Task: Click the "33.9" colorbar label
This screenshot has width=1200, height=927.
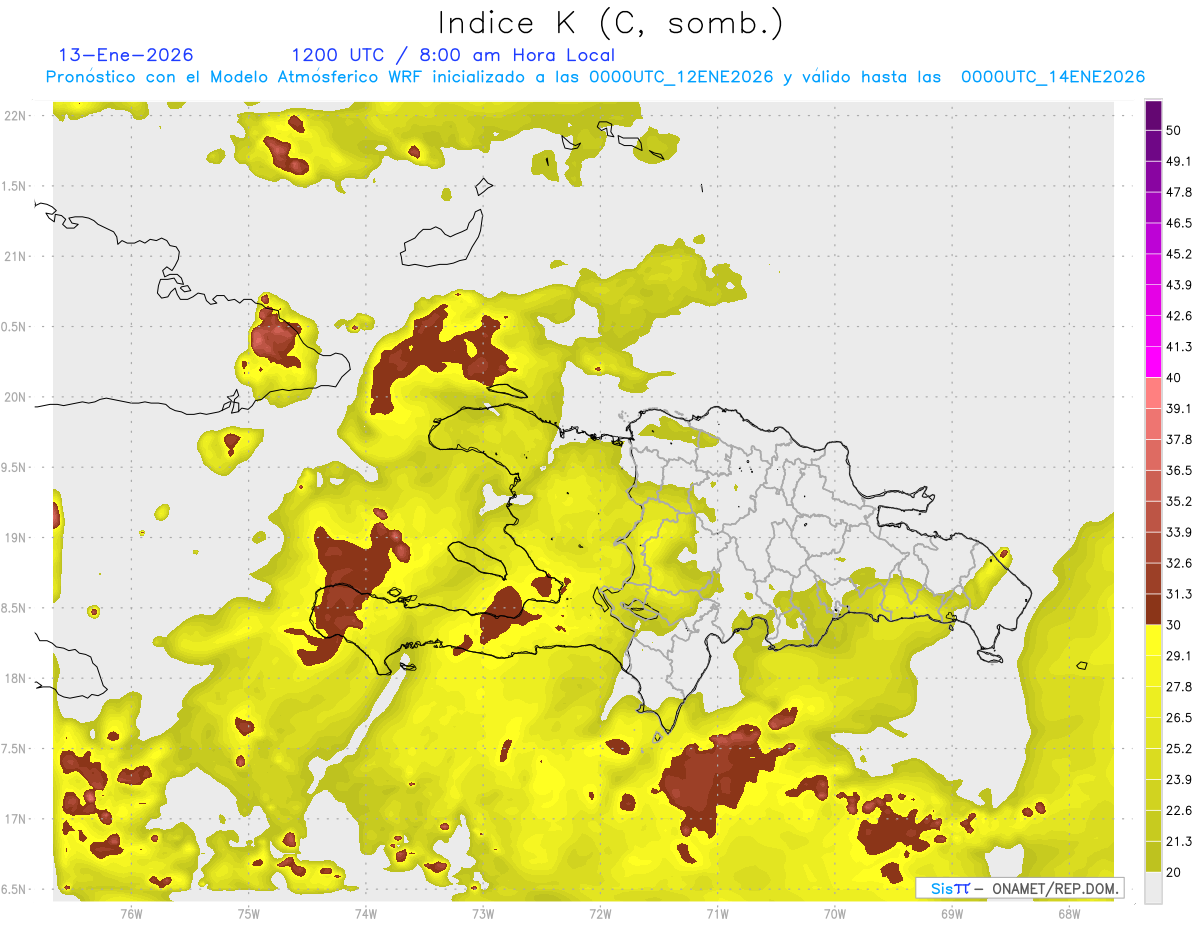Action: [x=1179, y=532]
